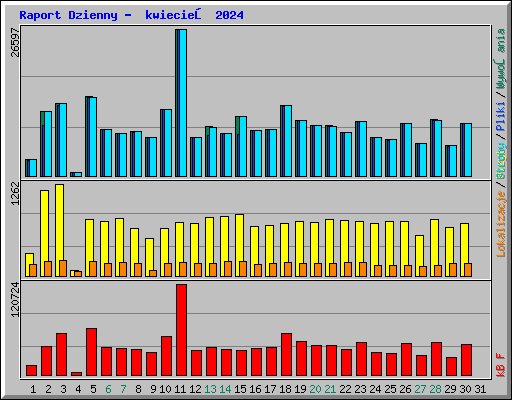Image resolution: width=512 pixels, height=400 pixels.
Task: Click the orange Lokalizacje legend label
Action: pos(501,224)
